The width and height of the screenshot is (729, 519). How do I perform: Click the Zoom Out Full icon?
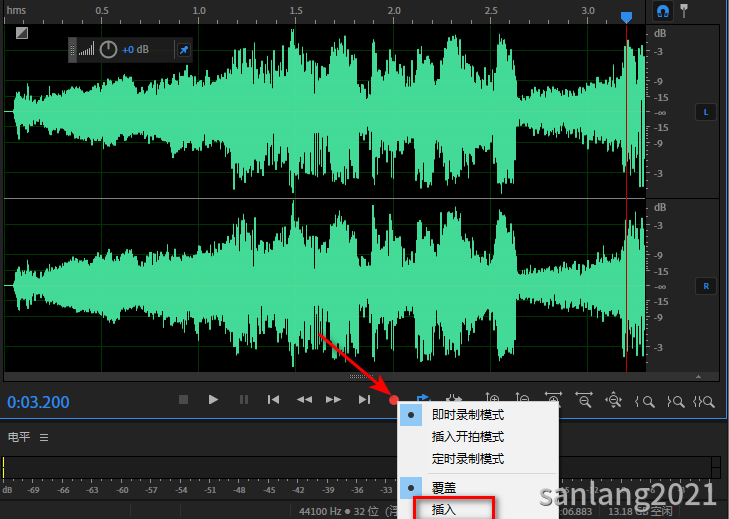614,400
